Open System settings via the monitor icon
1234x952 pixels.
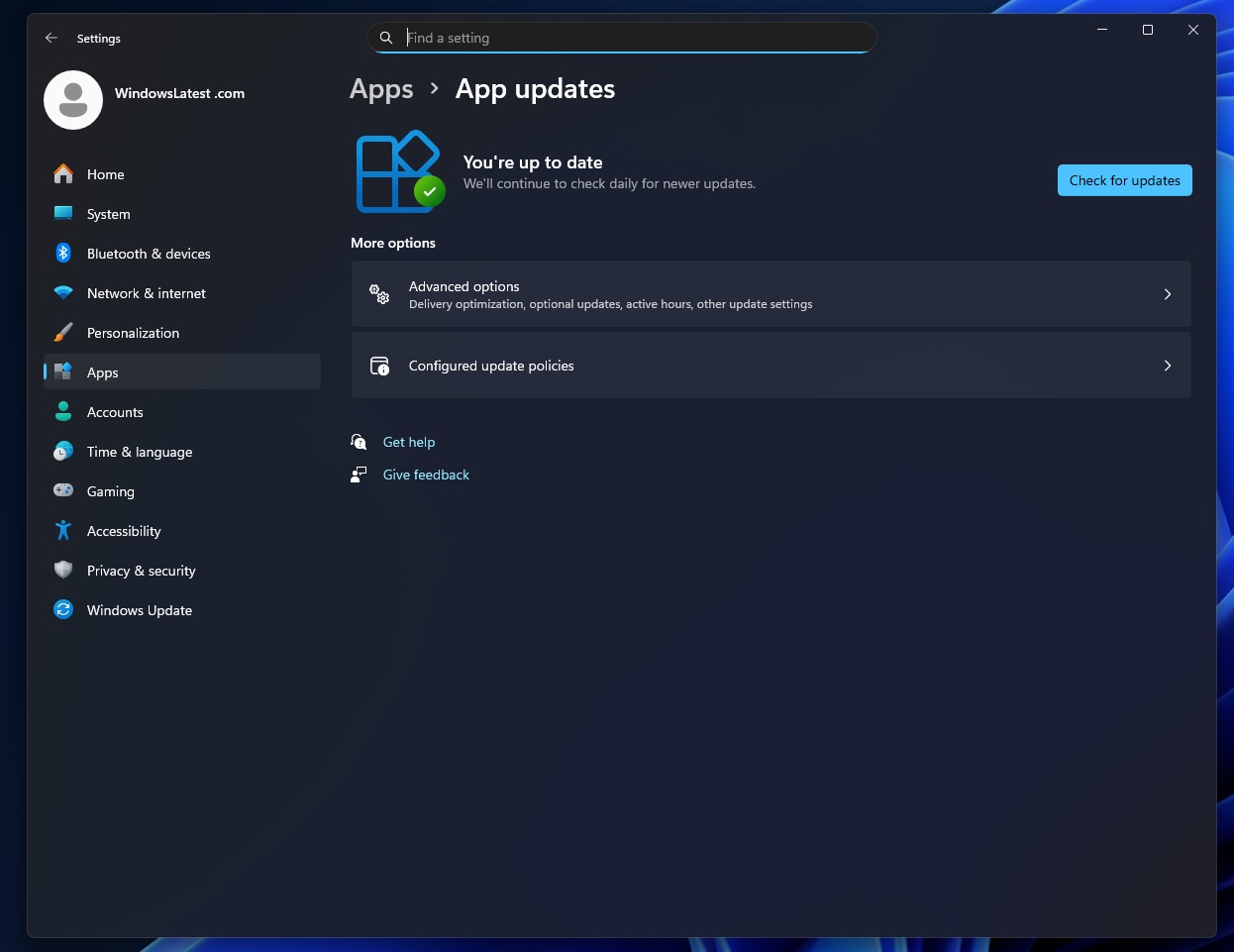pyautogui.click(x=63, y=214)
